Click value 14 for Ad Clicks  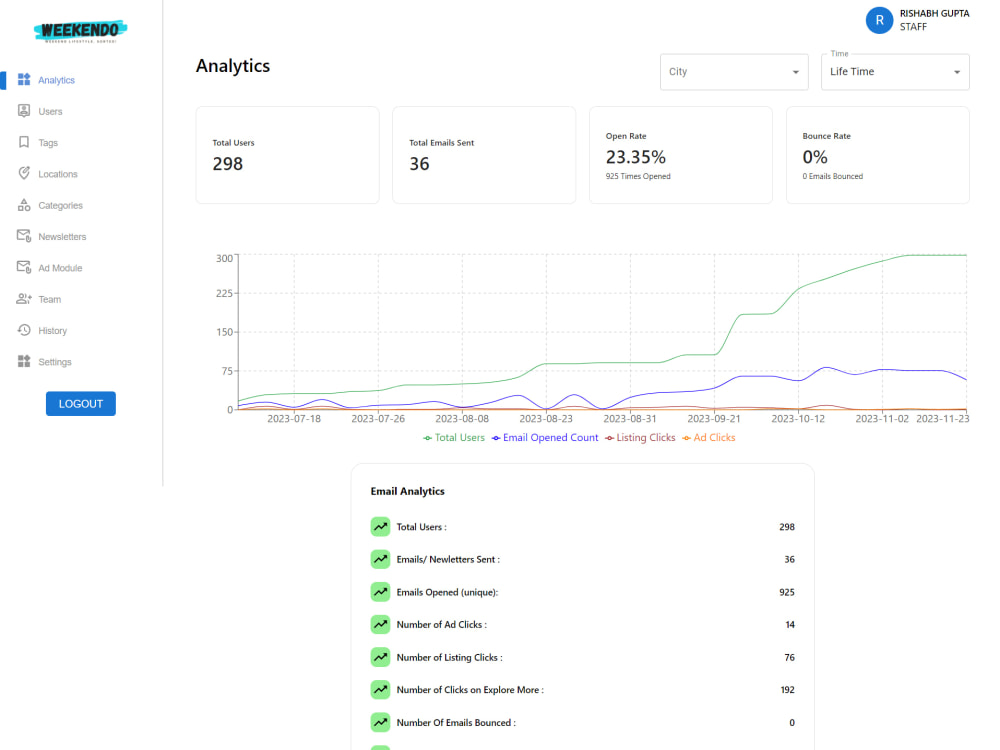[x=790, y=624]
